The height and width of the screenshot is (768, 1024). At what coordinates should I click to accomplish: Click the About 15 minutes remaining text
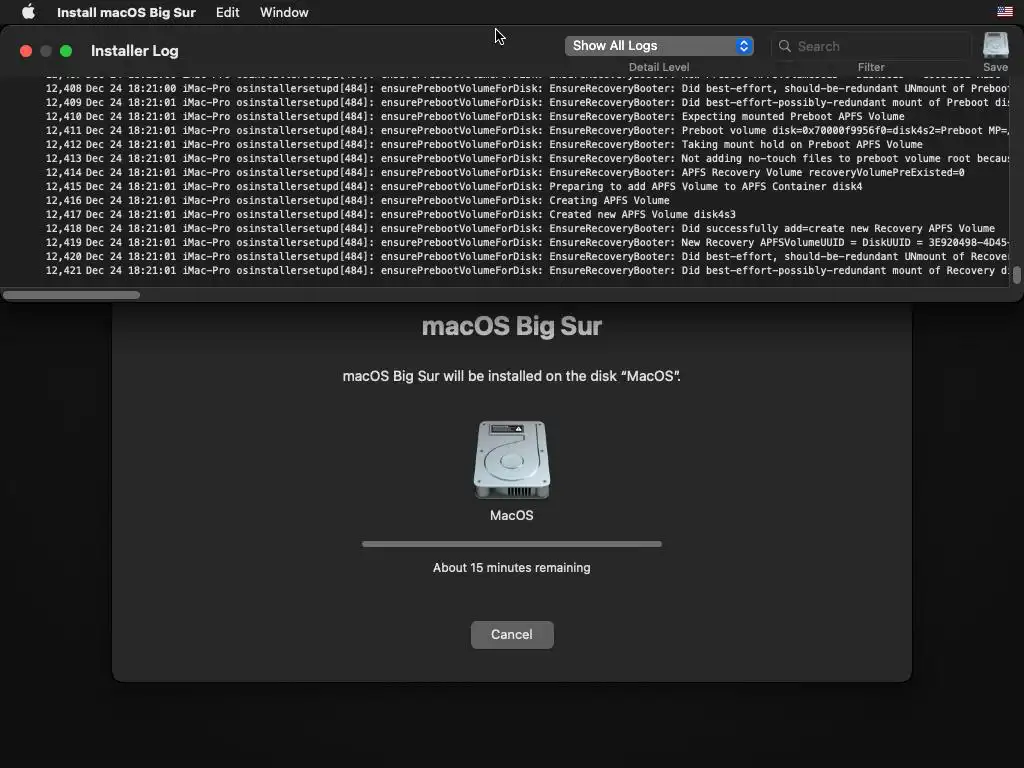(511, 568)
